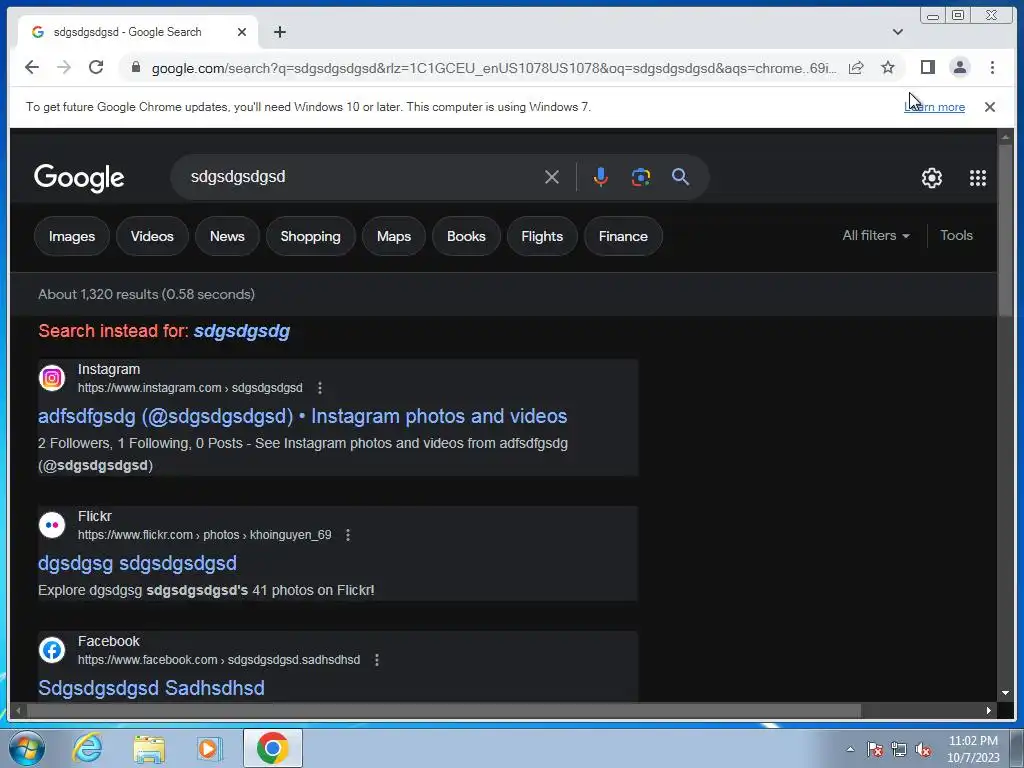Click the forward navigation arrow
The width and height of the screenshot is (1024, 768).
(x=64, y=67)
